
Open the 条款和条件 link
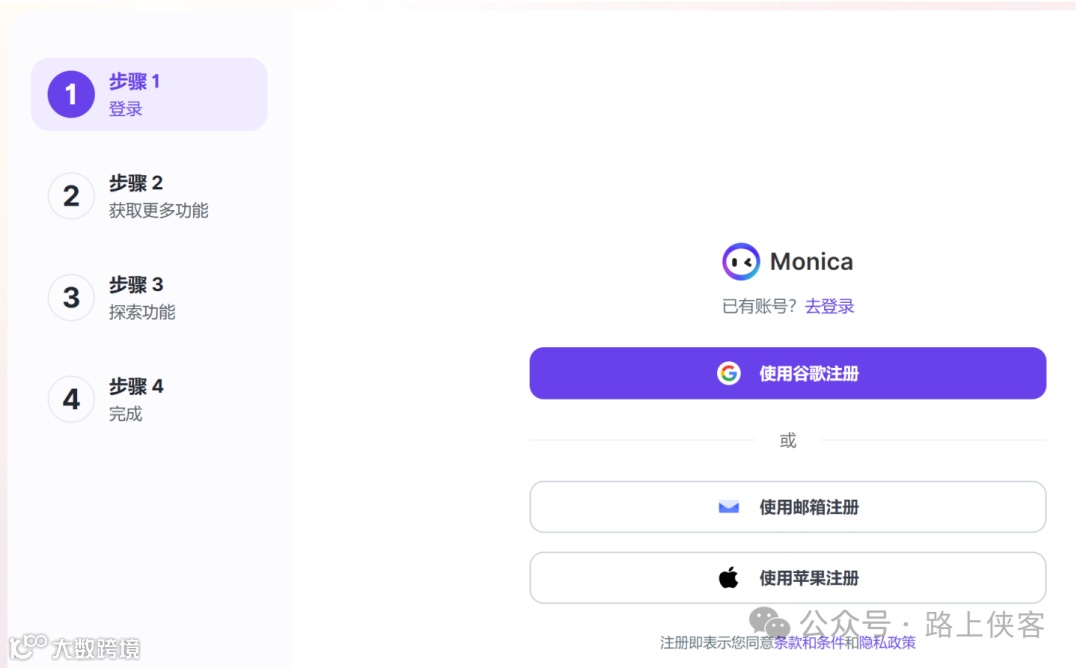808,643
